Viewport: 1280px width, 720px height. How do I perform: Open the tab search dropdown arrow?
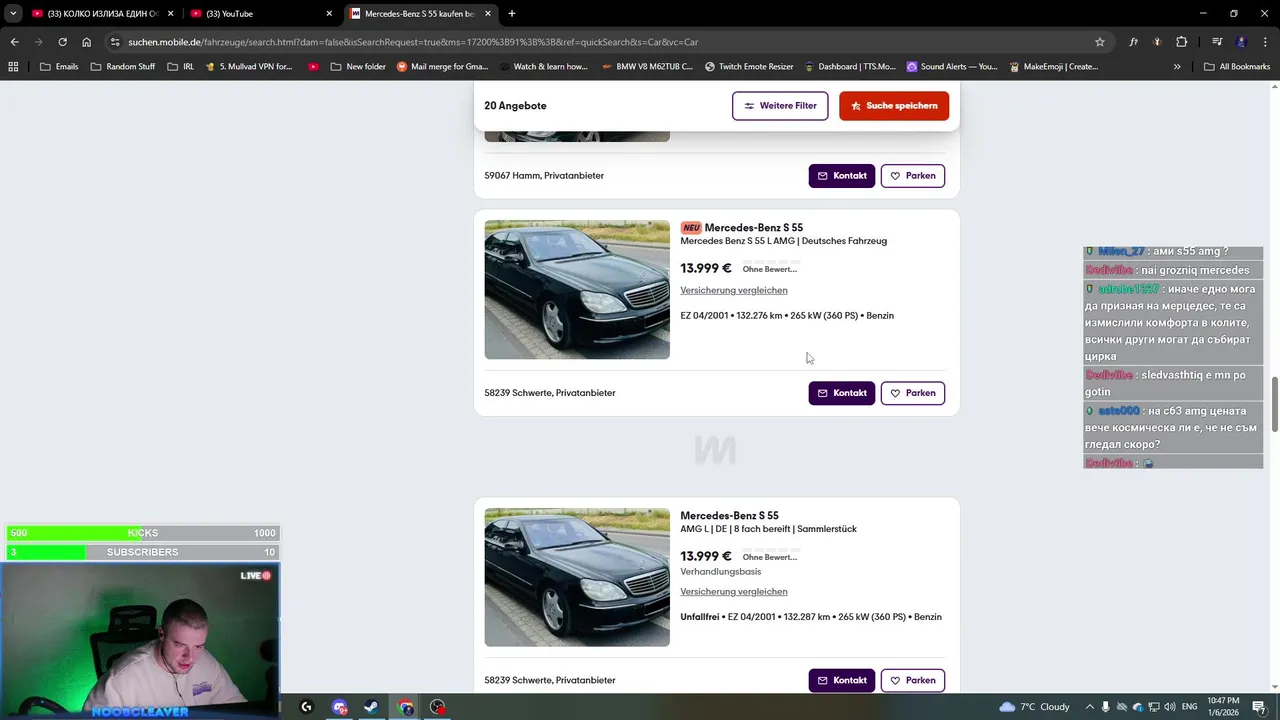pos(13,14)
